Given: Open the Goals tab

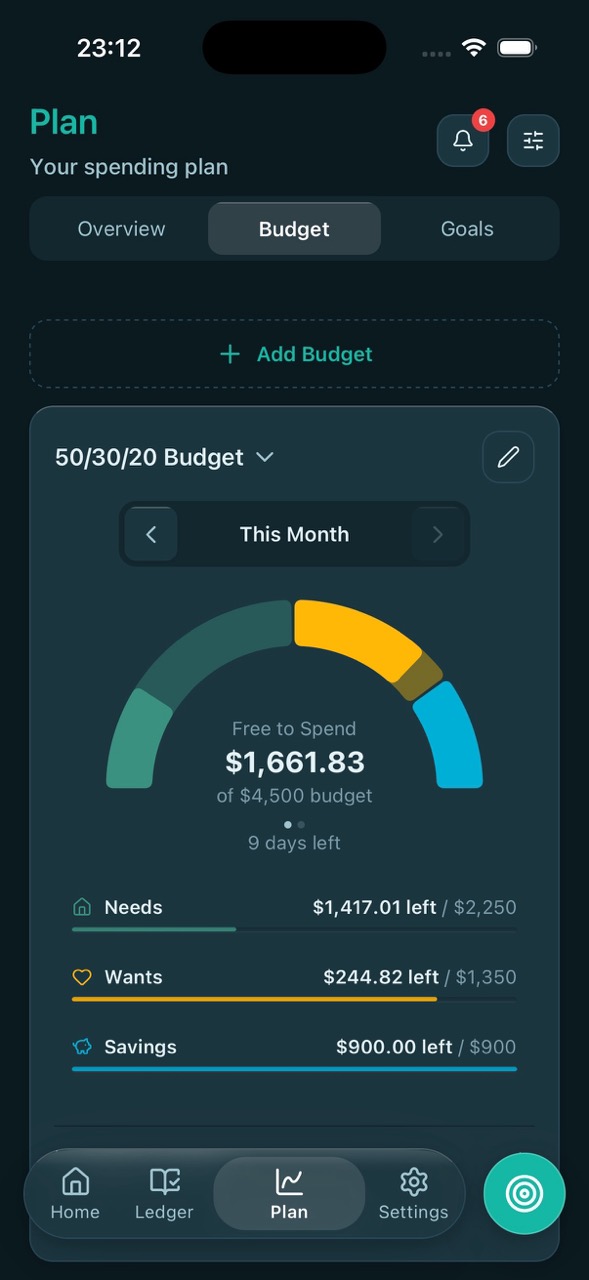Looking at the screenshot, I should pyautogui.click(x=467, y=228).
